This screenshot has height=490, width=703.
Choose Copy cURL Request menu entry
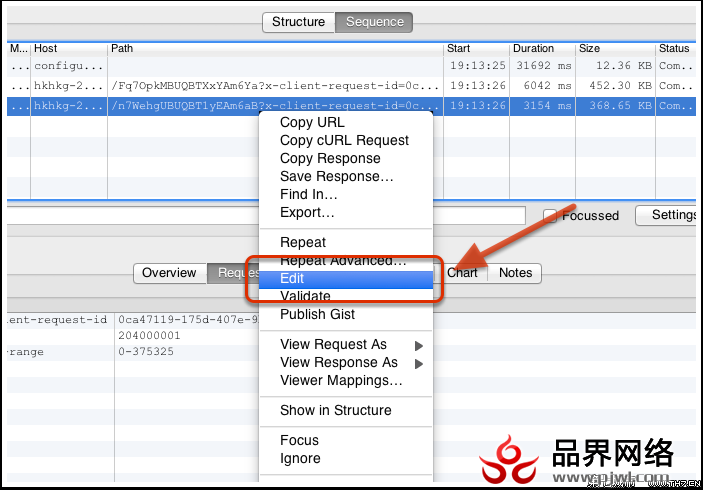tap(344, 140)
